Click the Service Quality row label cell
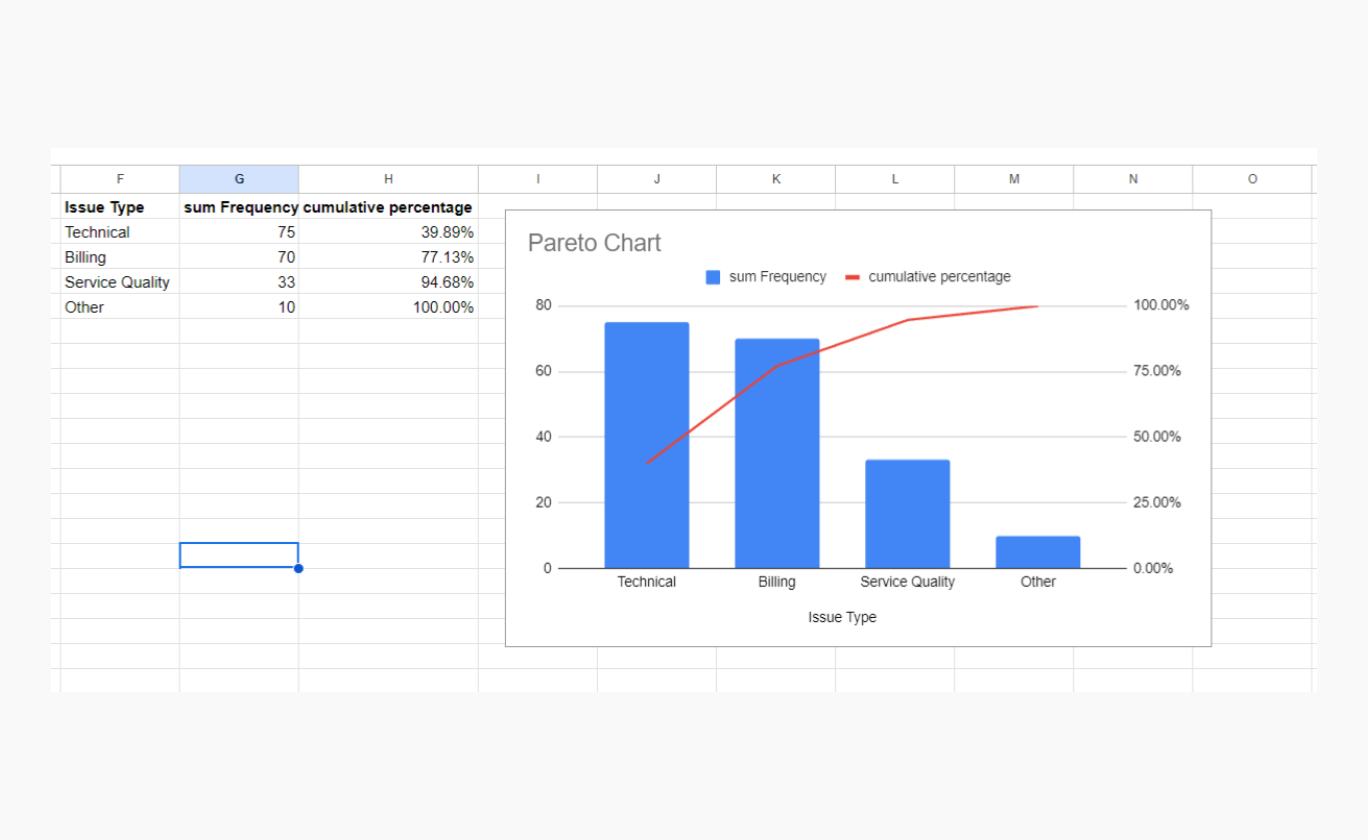This screenshot has height=840, width=1368. click(x=115, y=282)
